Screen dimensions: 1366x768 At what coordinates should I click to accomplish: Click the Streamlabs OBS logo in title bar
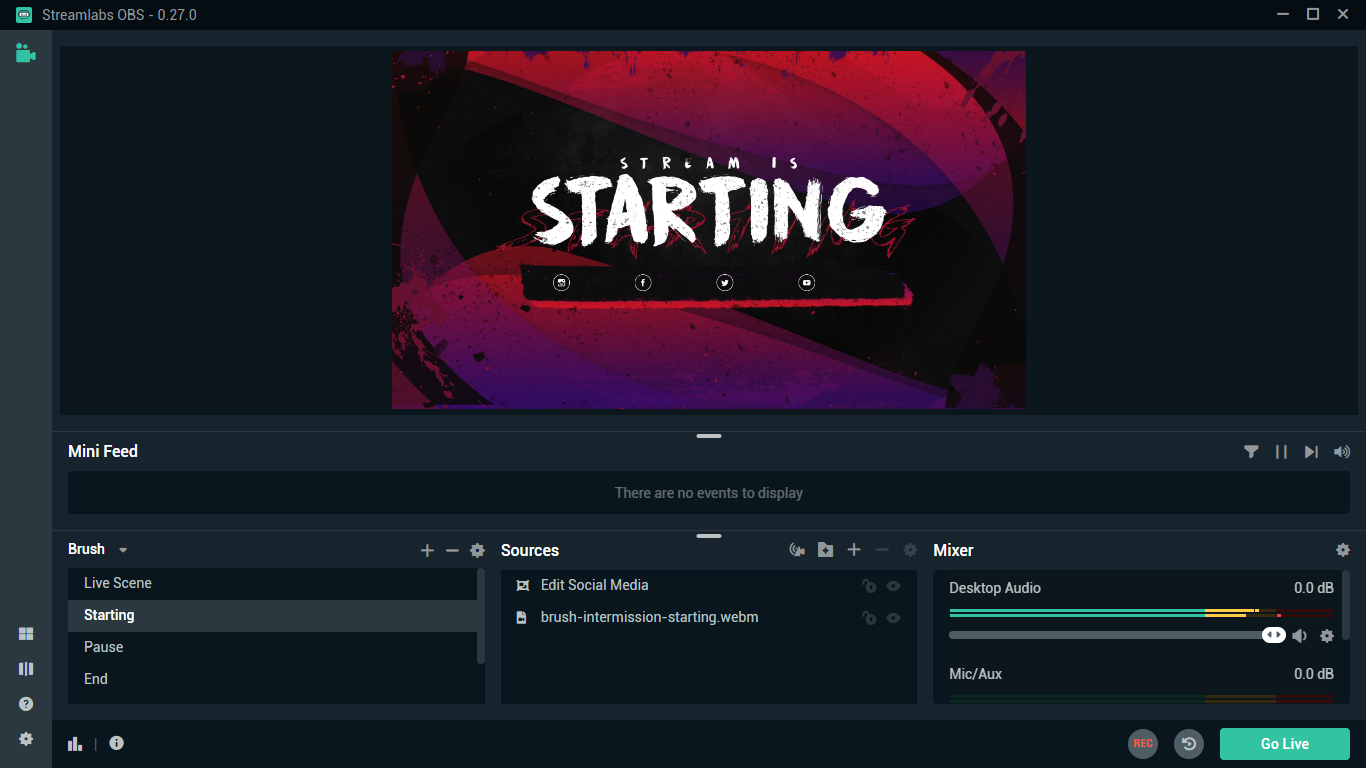click(x=24, y=15)
